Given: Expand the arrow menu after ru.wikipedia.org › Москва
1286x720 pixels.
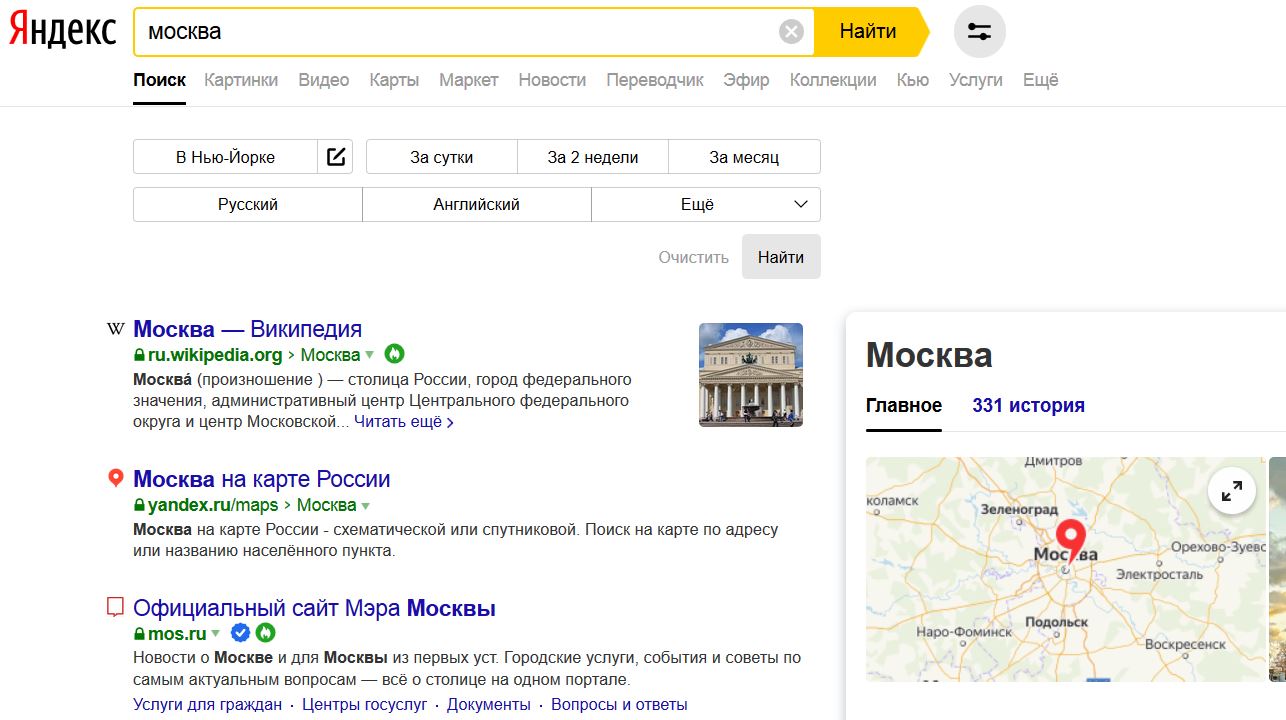Looking at the screenshot, I should [x=369, y=355].
